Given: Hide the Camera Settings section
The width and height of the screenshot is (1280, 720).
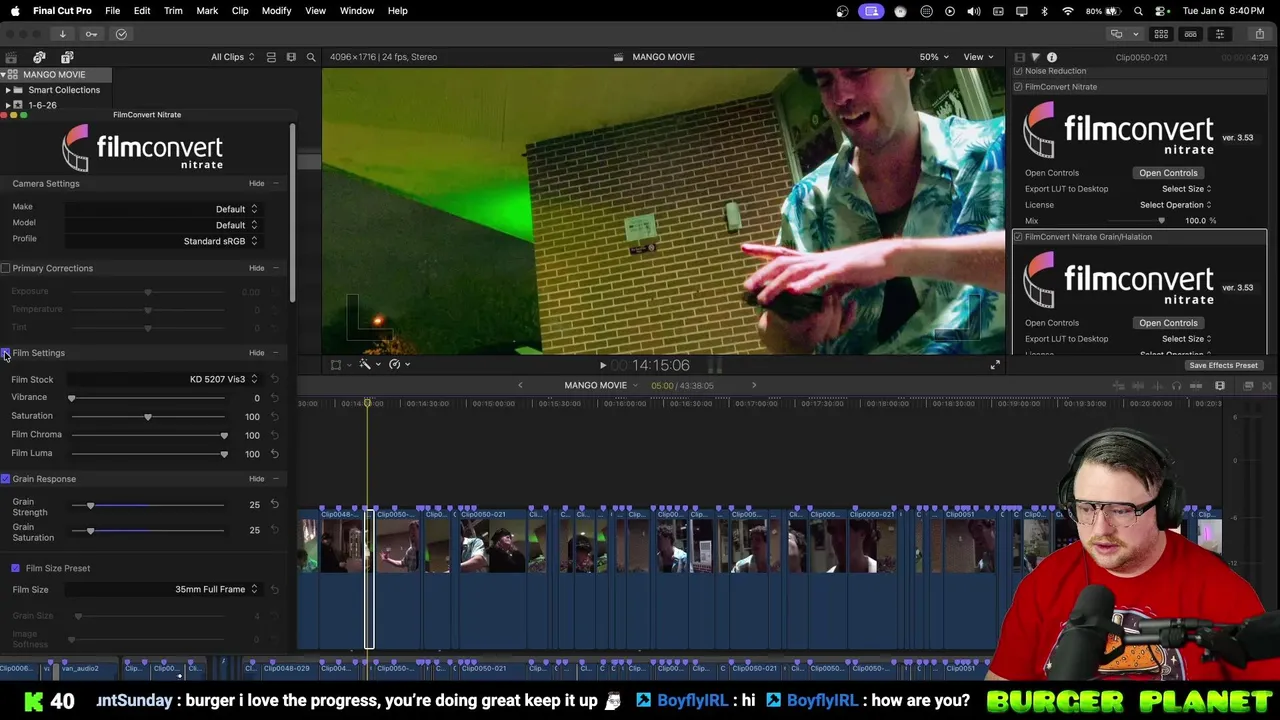Looking at the screenshot, I should point(257,184).
